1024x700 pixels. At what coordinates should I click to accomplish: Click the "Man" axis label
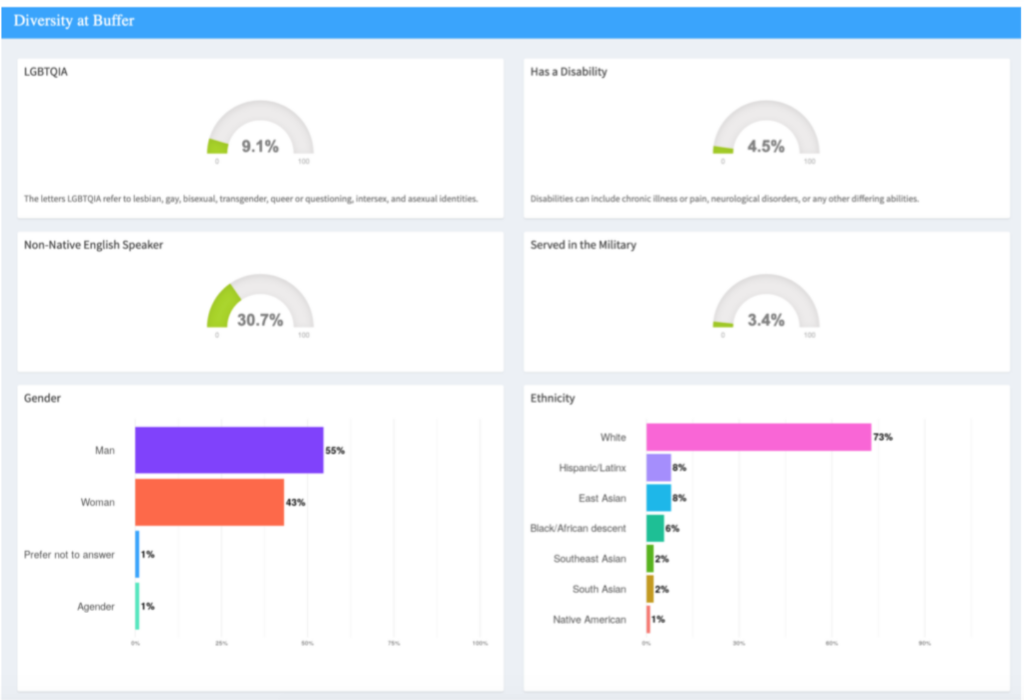pos(104,451)
